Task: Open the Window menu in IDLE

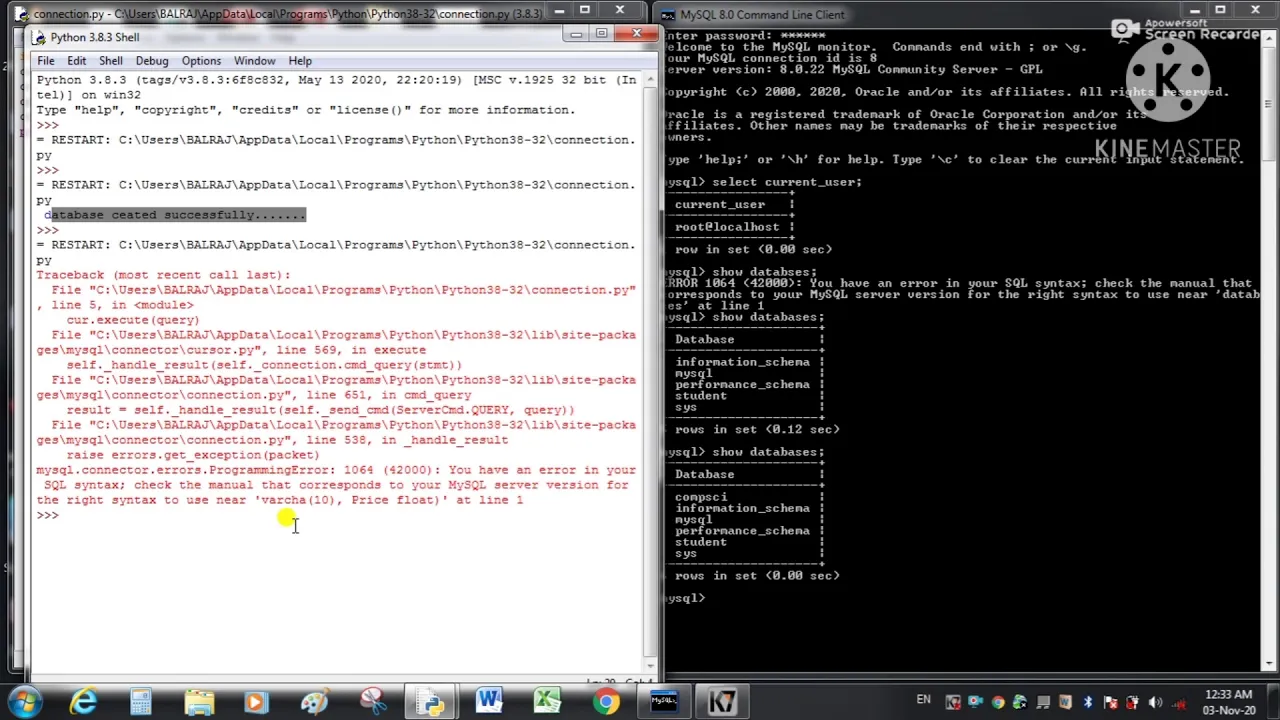Action: 255,61
